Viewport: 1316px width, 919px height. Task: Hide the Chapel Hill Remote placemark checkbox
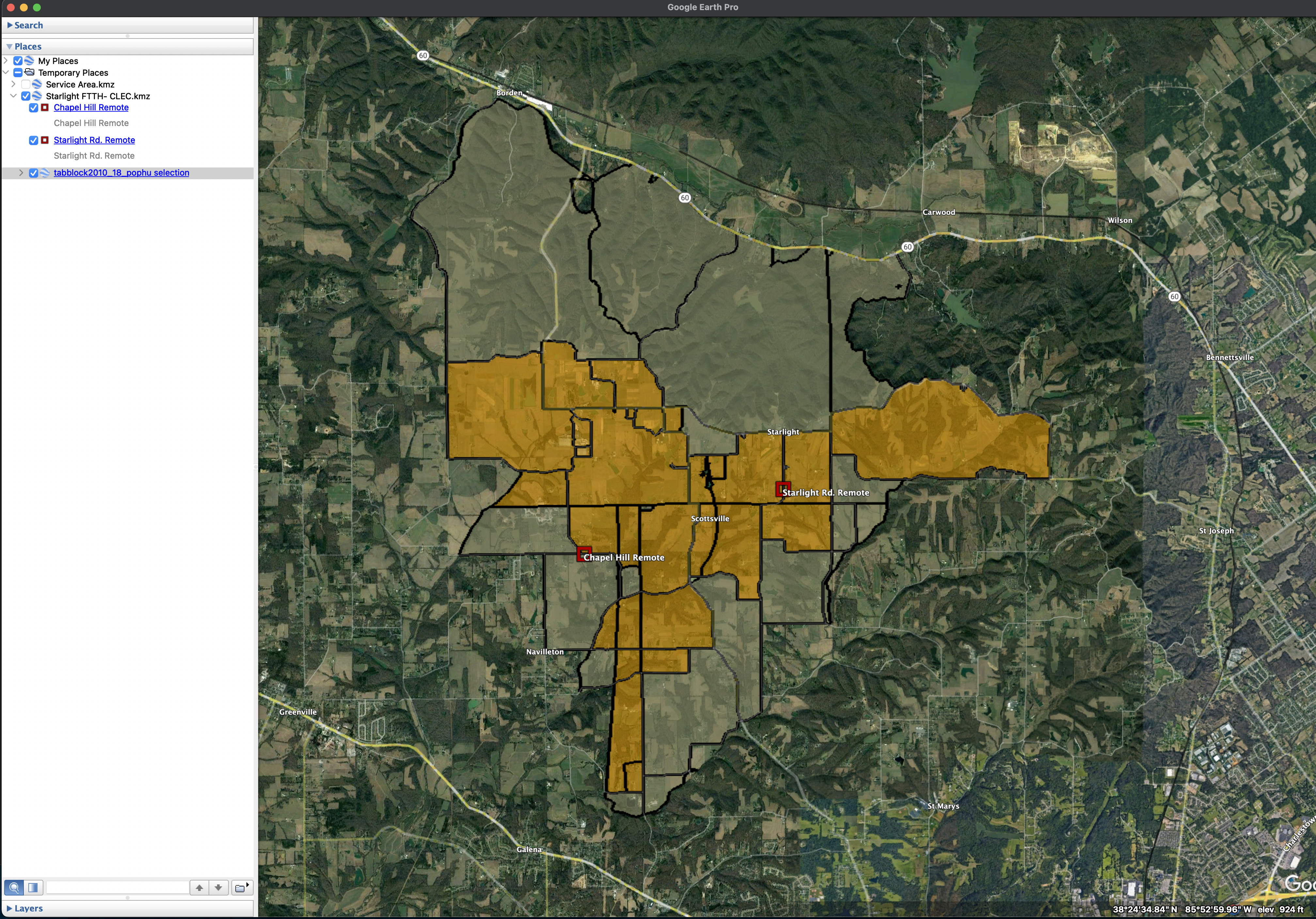(x=33, y=108)
